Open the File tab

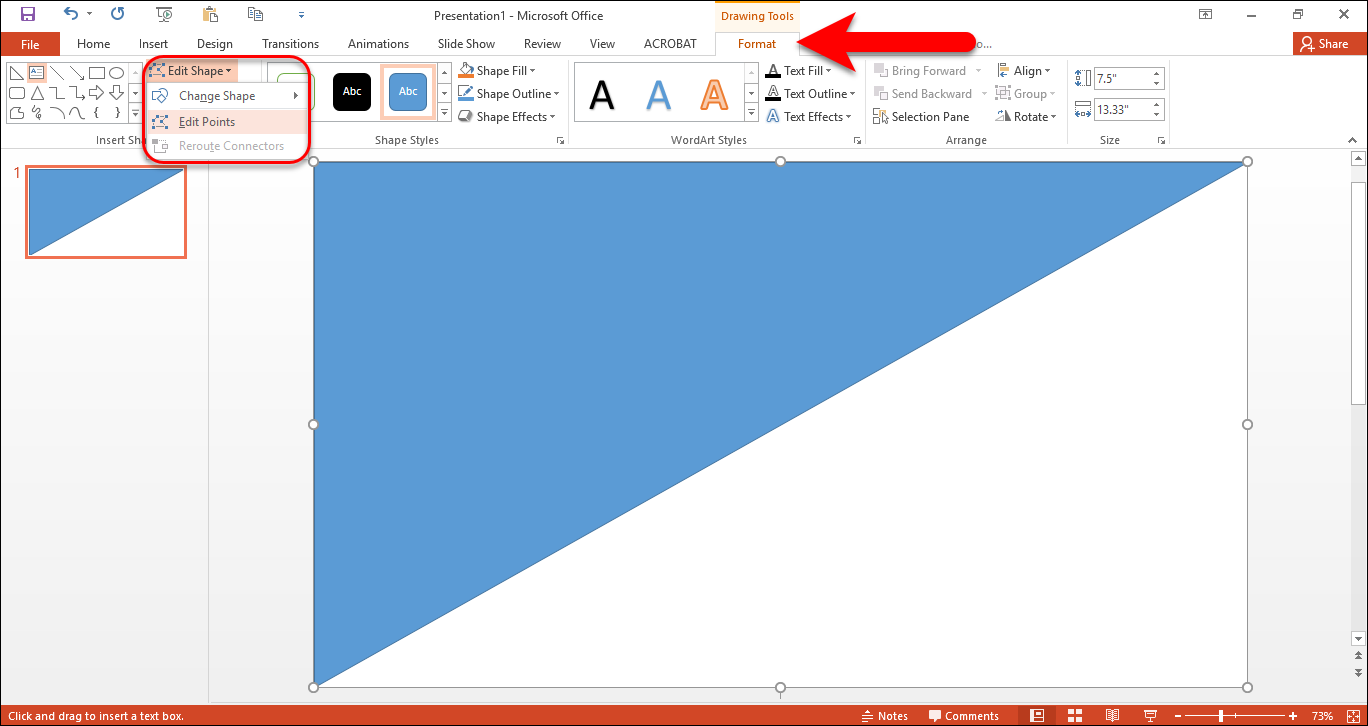click(30, 44)
